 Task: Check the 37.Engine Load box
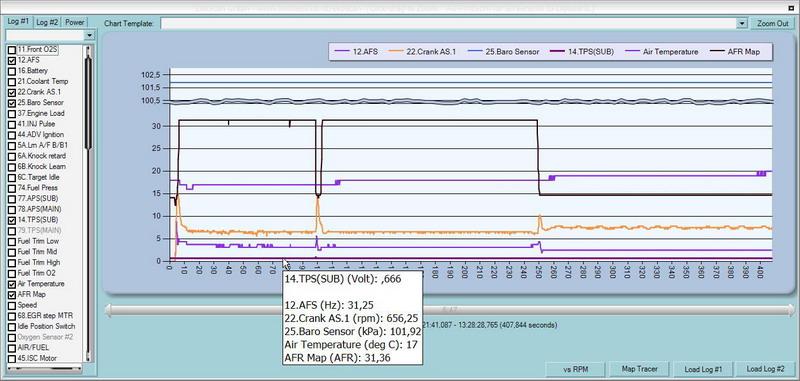click(11, 114)
